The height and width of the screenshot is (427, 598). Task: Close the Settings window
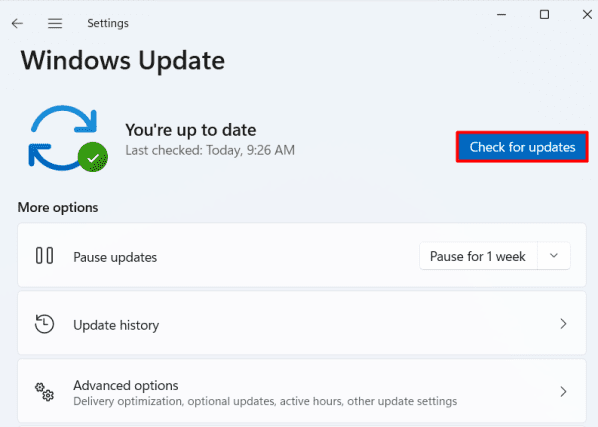[587, 14]
